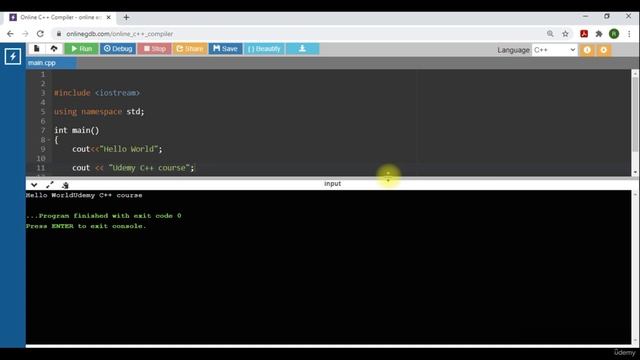Open the Chrome profile avatar
The height and width of the screenshot is (360, 640).
click(x=614, y=34)
